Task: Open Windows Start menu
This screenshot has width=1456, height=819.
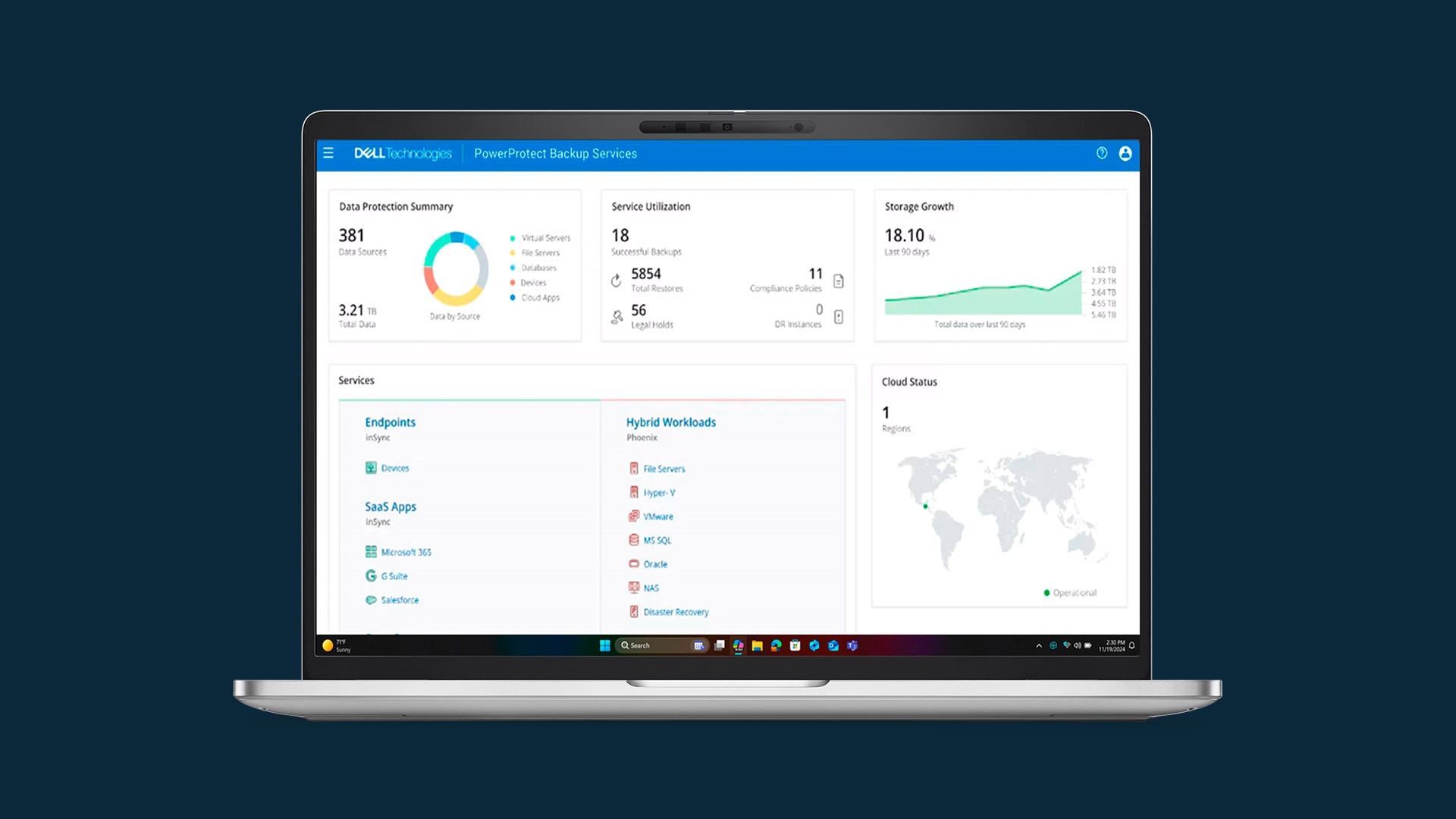Action: coord(604,645)
